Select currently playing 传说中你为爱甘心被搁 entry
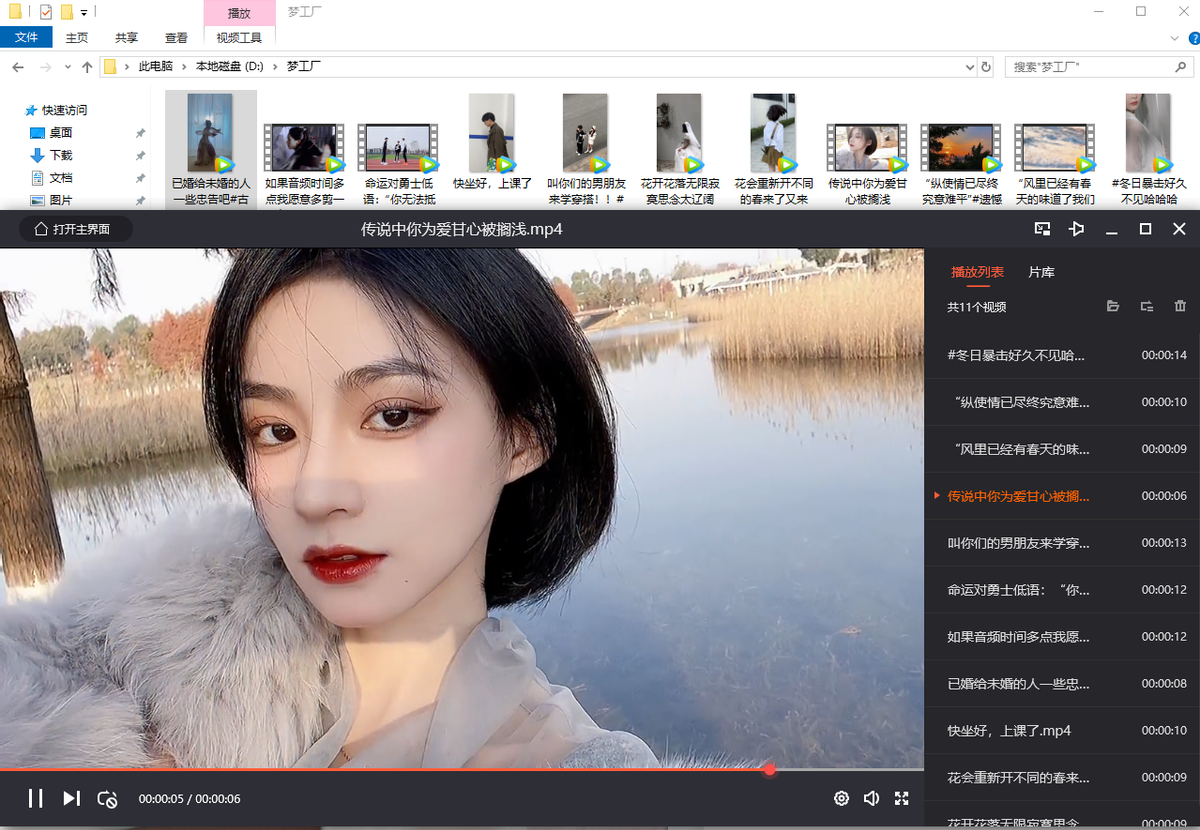Image resolution: width=1200 pixels, height=830 pixels. pos(1062,496)
